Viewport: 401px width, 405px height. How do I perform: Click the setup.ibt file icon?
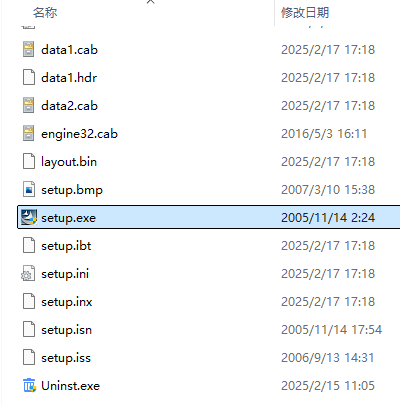click(29, 246)
